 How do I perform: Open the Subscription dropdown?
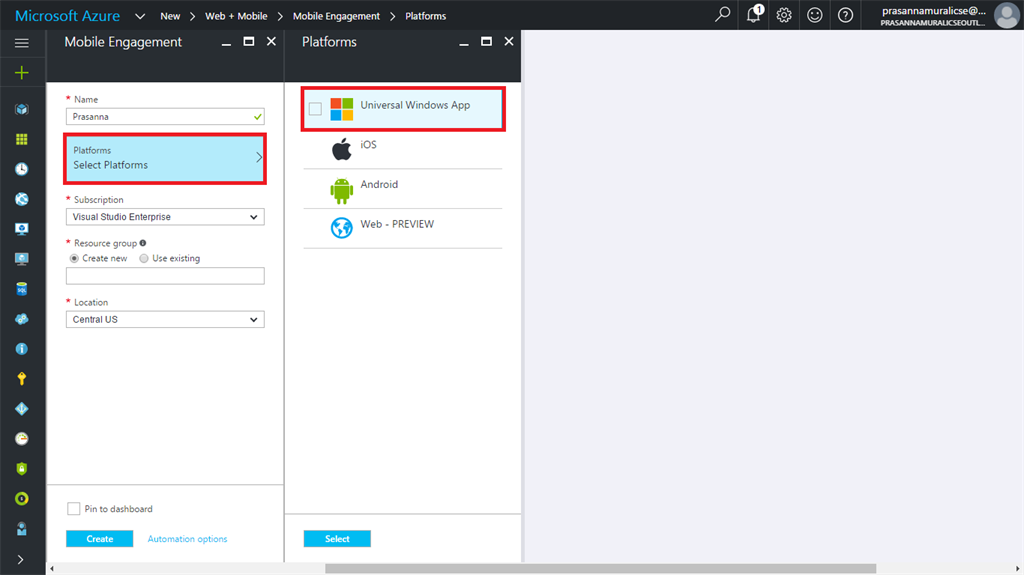click(x=165, y=217)
